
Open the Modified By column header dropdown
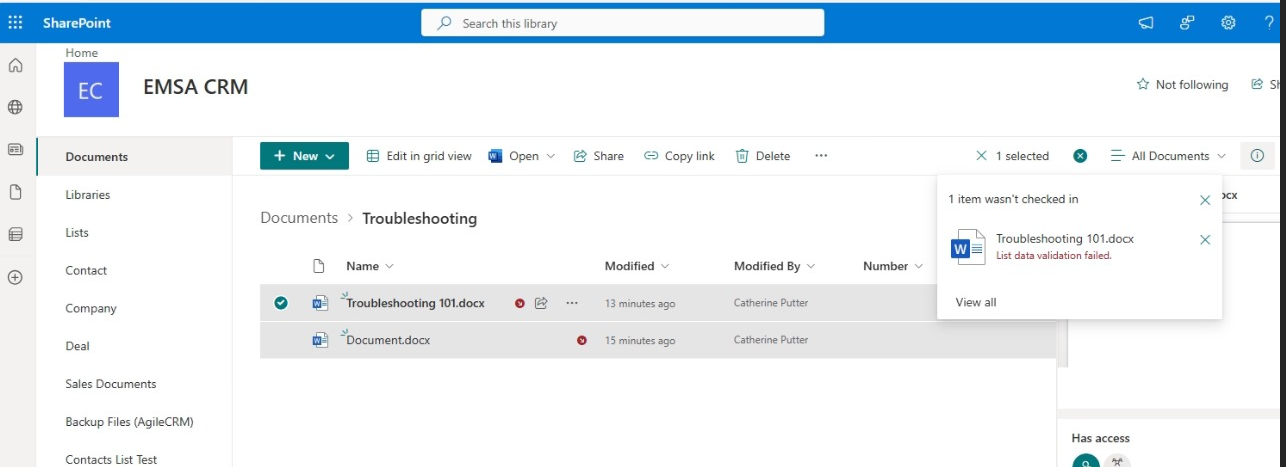click(775, 266)
